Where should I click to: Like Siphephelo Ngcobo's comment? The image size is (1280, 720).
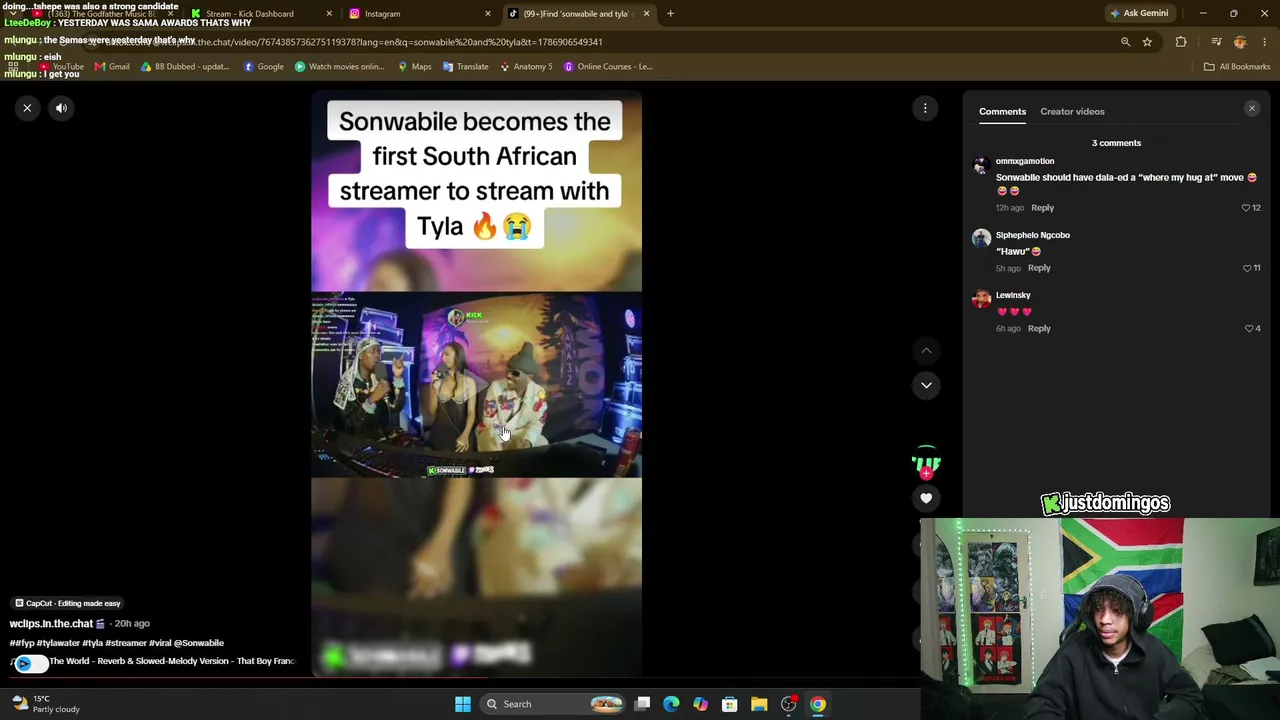1247,268
